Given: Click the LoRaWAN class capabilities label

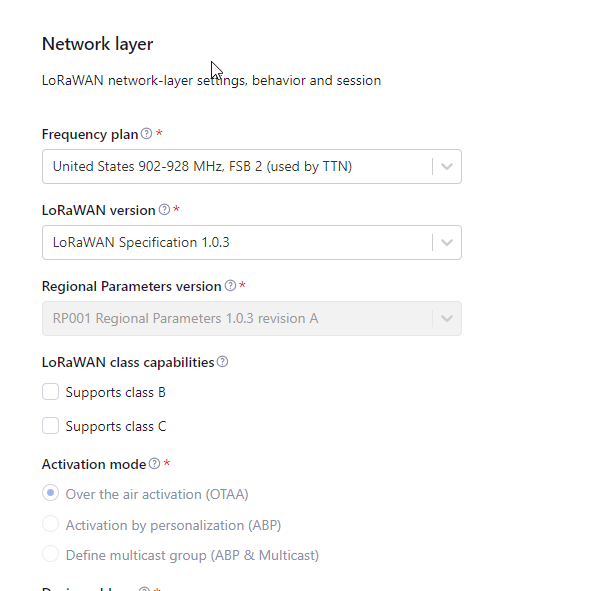Looking at the screenshot, I should (128, 363).
